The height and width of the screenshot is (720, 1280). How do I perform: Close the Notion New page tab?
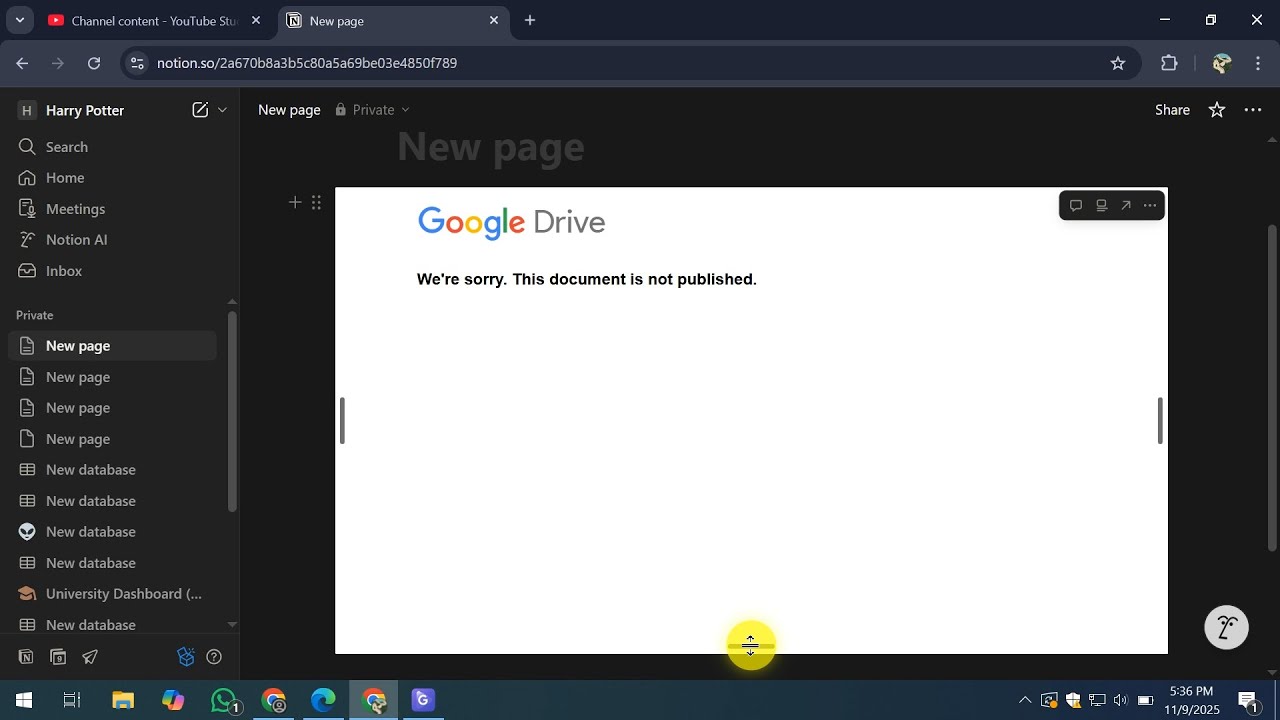[493, 20]
